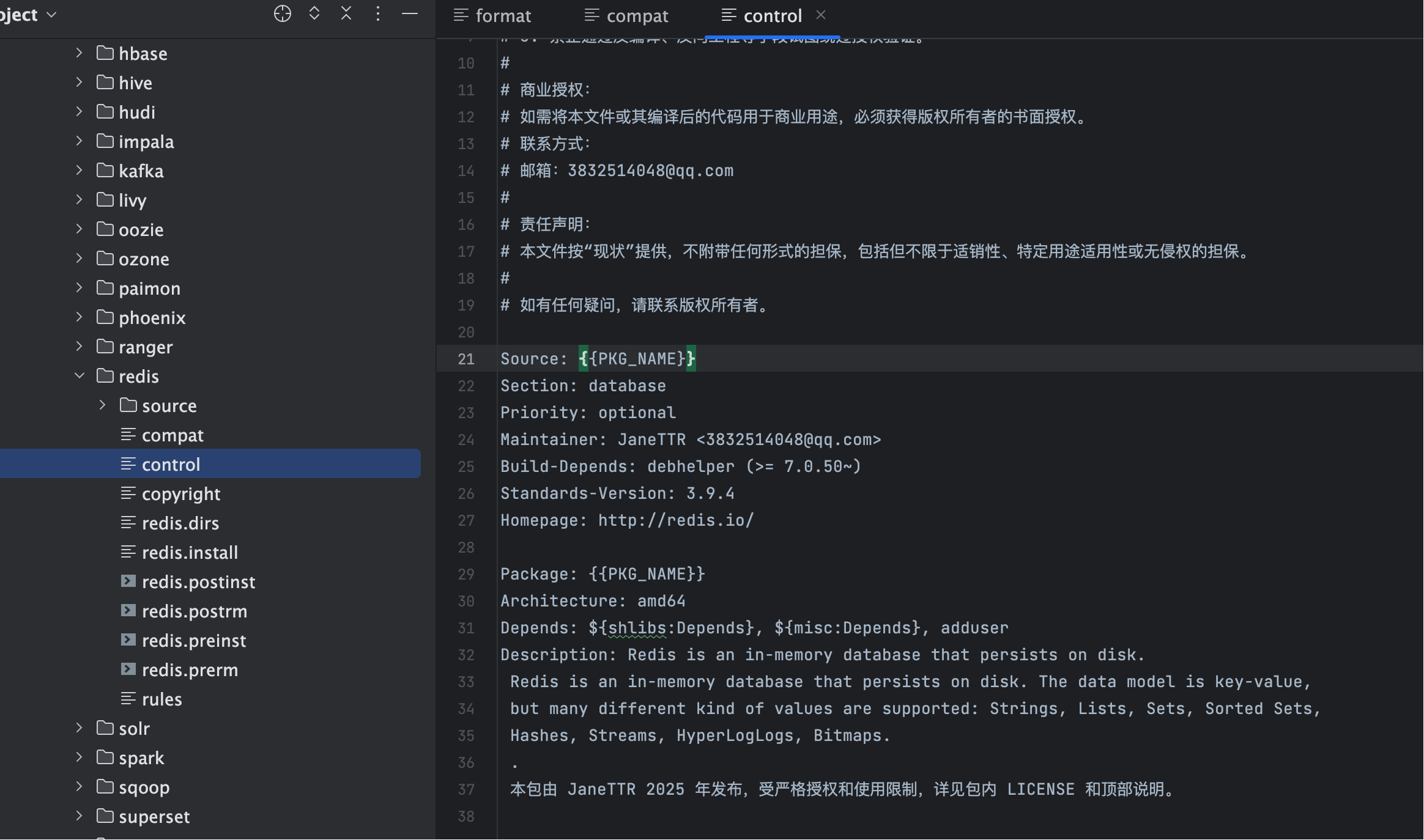This screenshot has width=1424, height=840.
Task: Expand the kafka folder
Action: coord(79,171)
